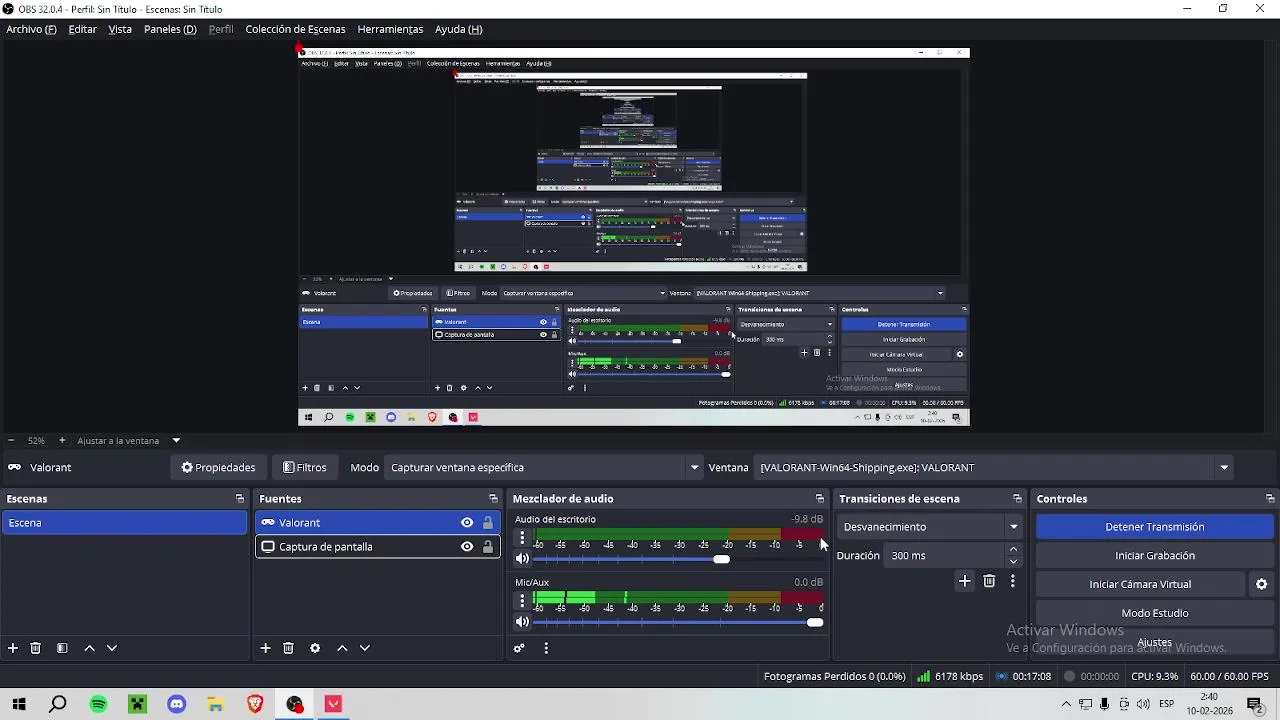Image resolution: width=1280 pixels, height=720 pixels.
Task: Open audio mixer bottom options menu
Action: point(546,648)
